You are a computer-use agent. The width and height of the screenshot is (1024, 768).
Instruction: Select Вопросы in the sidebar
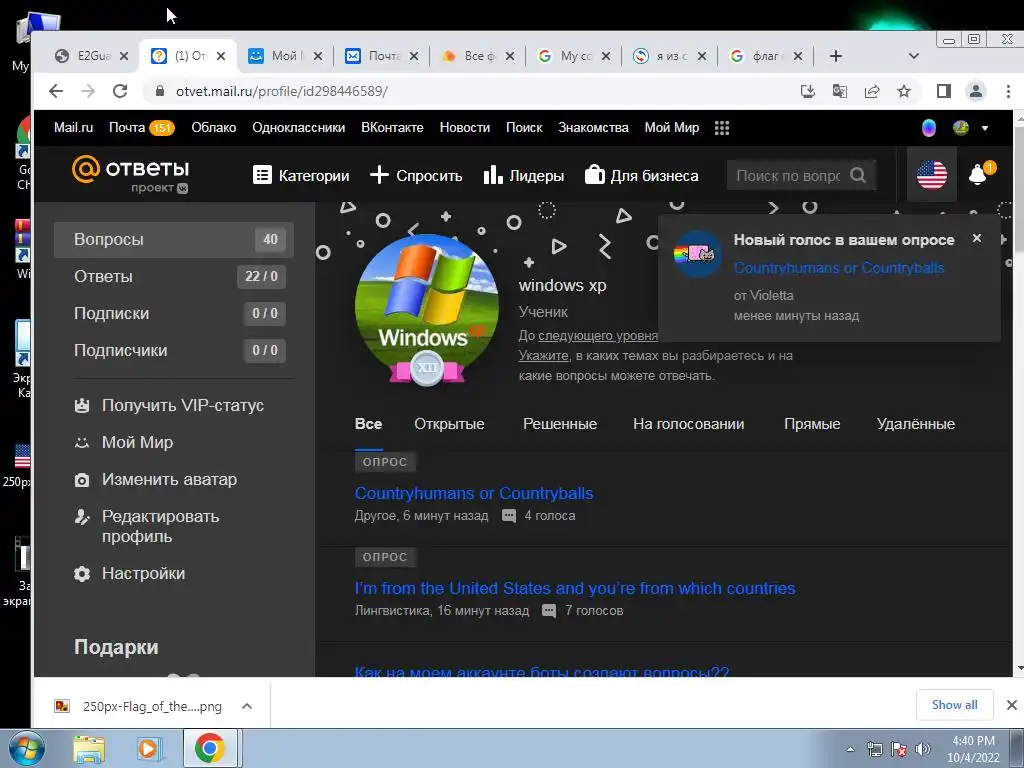(x=174, y=240)
